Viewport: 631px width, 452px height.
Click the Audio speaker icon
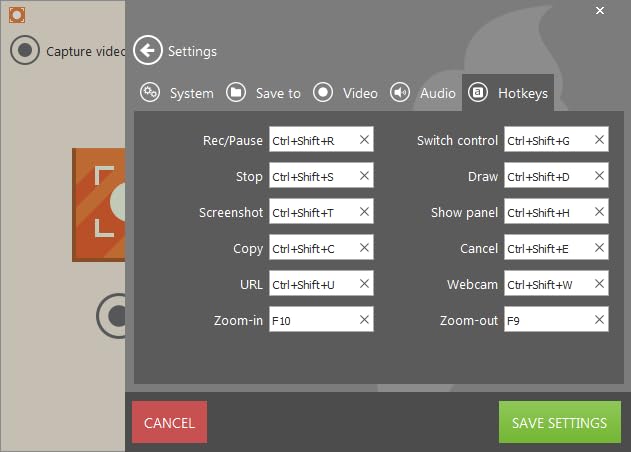tap(400, 93)
